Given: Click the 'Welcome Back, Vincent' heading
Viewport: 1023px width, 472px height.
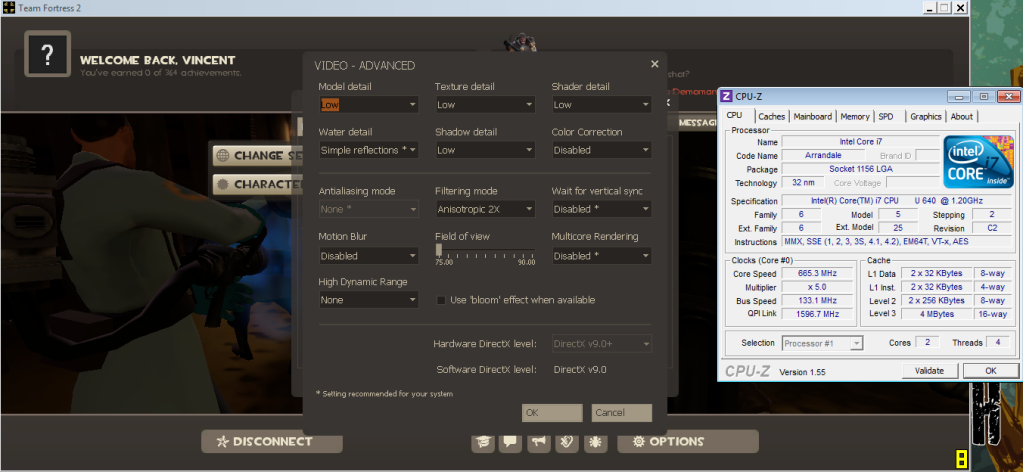Looking at the screenshot, I should [x=157, y=60].
